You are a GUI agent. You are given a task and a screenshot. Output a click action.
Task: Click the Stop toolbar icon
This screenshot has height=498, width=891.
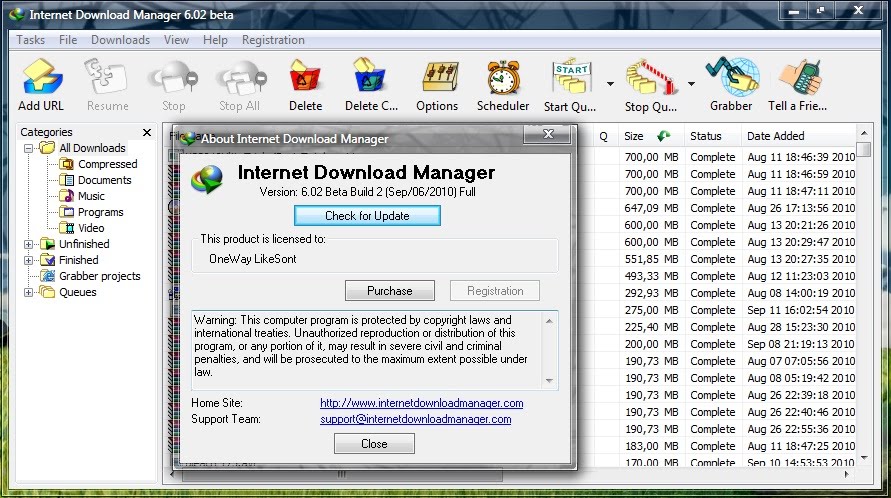click(173, 85)
